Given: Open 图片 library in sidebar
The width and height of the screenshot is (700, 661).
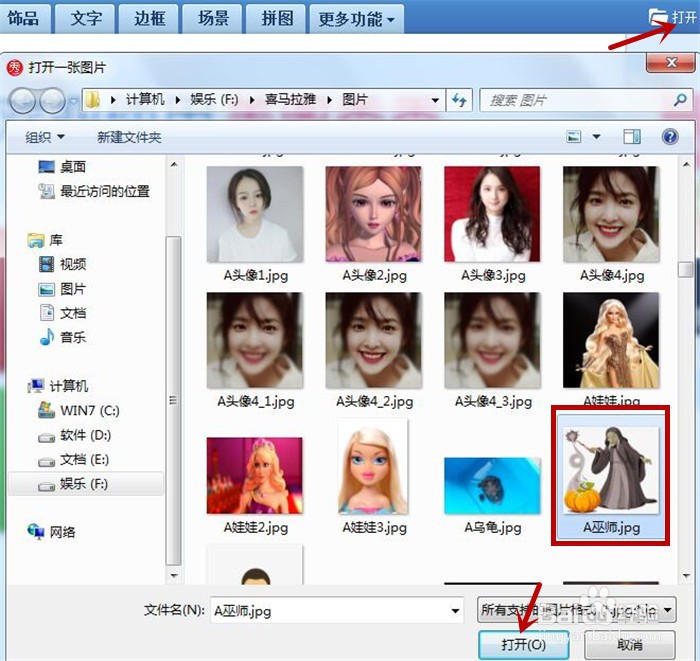Looking at the screenshot, I should point(62,289).
